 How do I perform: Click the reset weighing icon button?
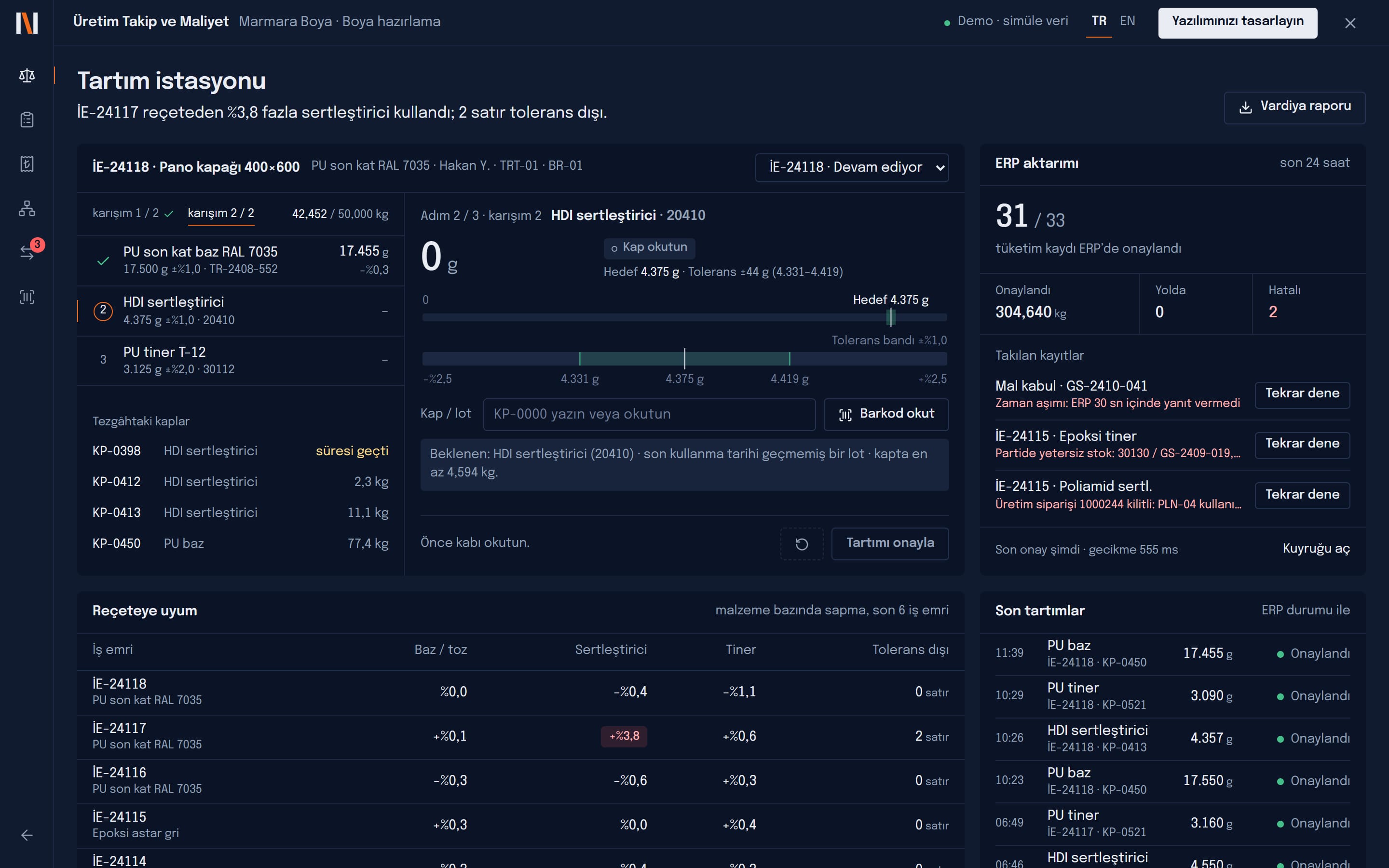coord(801,543)
